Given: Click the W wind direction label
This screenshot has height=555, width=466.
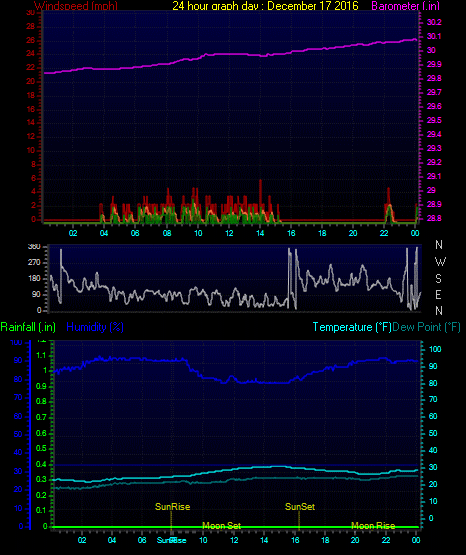Looking at the screenshot, I should pyautogui.click(x=440, y=262).
